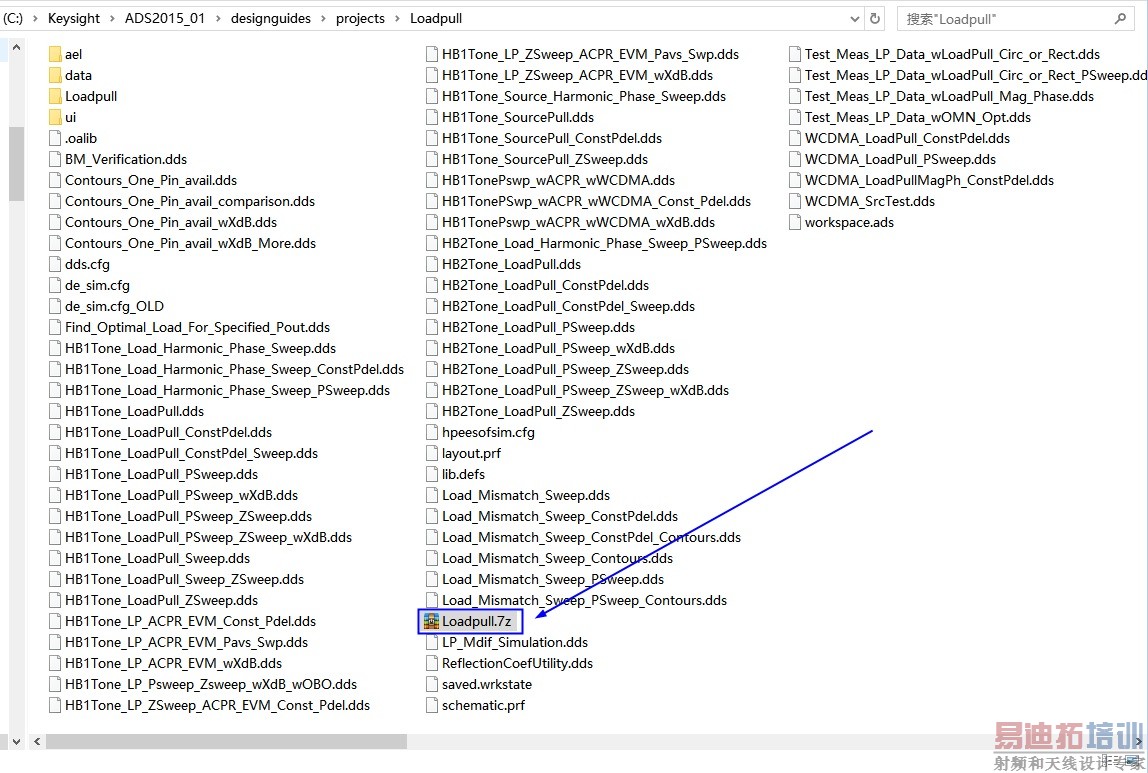1148x773 pixels.
Task: Select file icon of layout.prf
Action: (x=432, y=453)
